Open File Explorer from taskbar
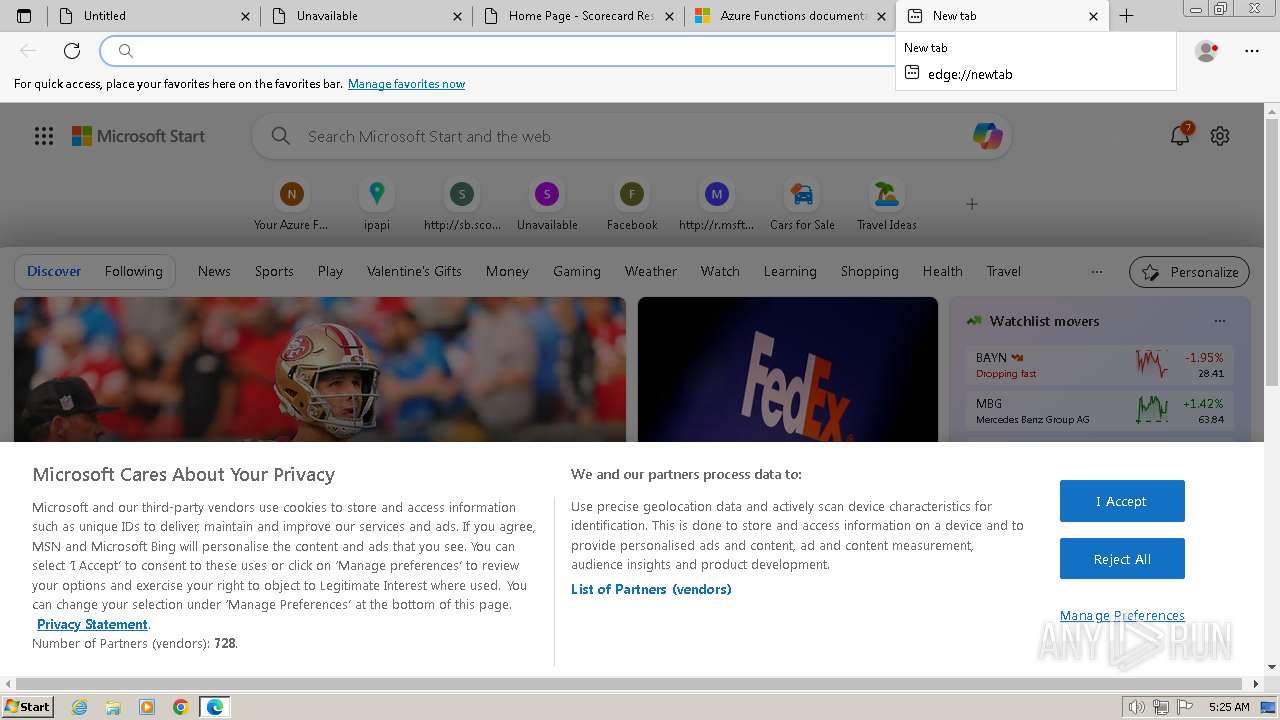The height and width of the screenshot is (720, 1280). (x=113, y=707)
